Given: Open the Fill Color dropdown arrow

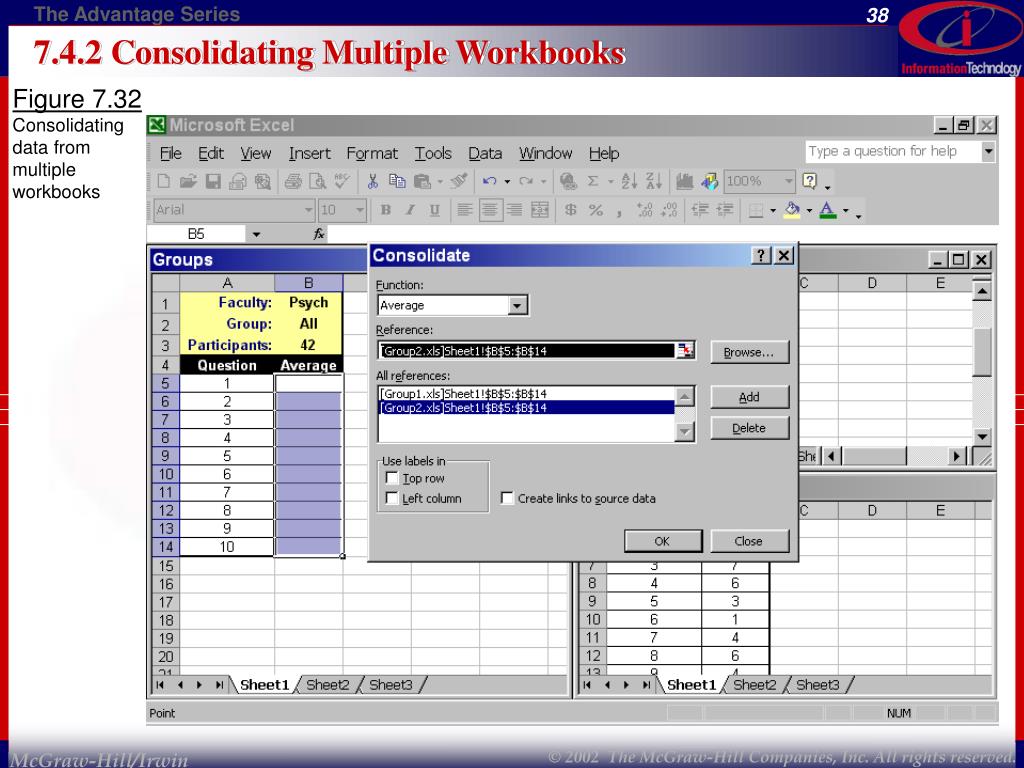Looking at the screenshot, I should 808,210.
